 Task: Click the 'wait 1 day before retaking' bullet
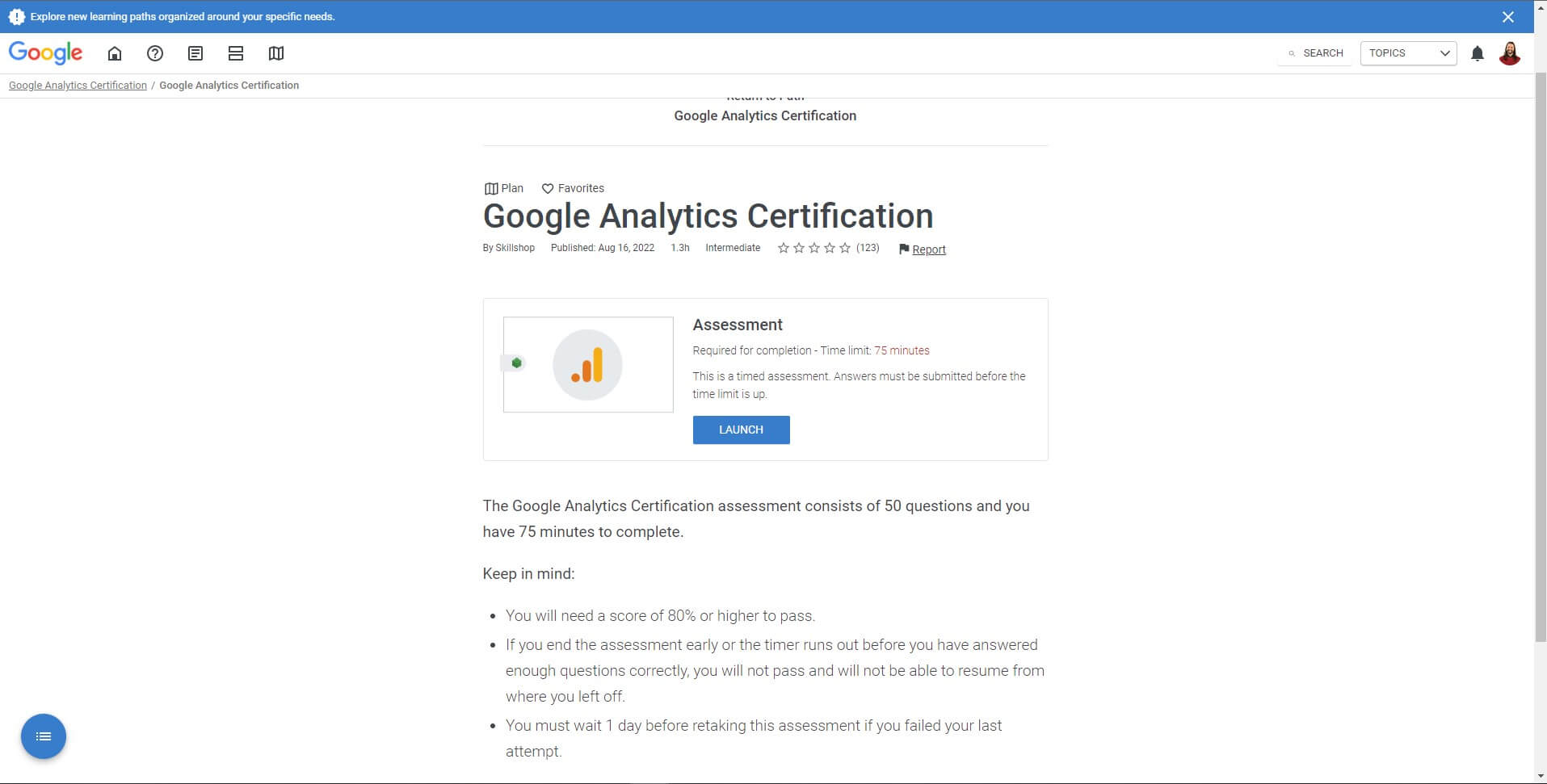754,738
